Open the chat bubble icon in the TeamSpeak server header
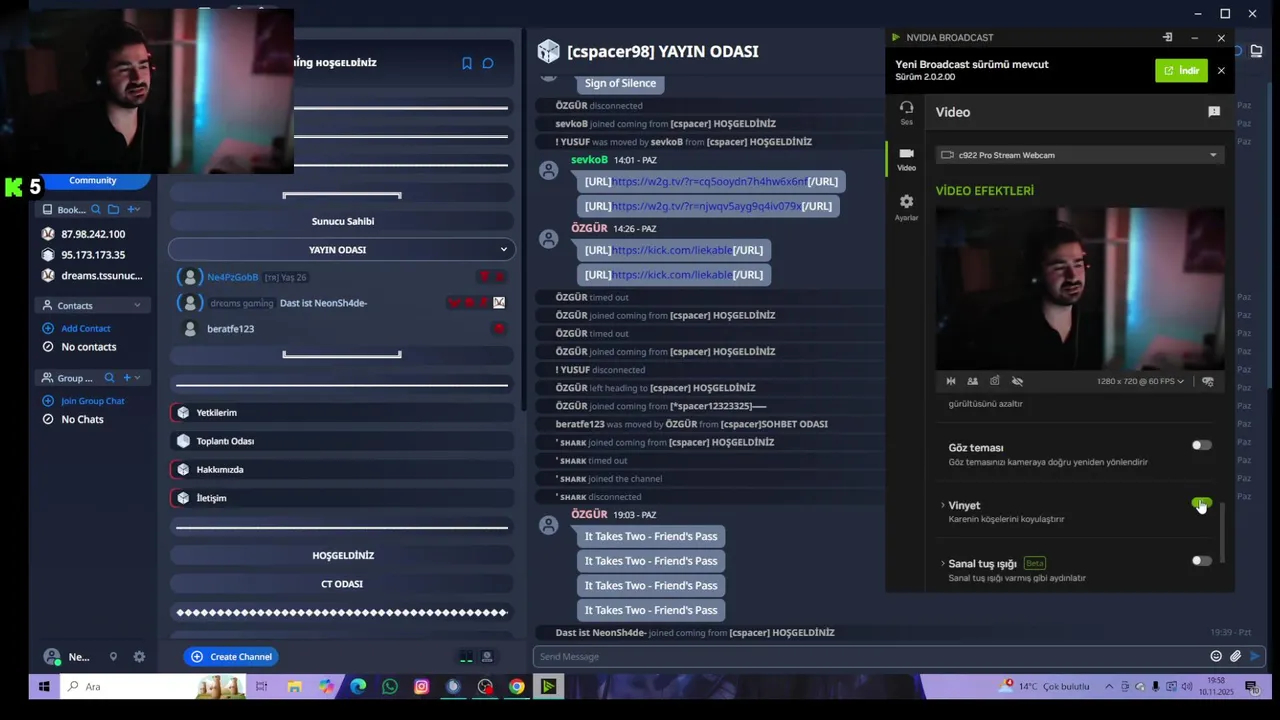Screen dimensions: 1280x720 [x=488, y=63]
